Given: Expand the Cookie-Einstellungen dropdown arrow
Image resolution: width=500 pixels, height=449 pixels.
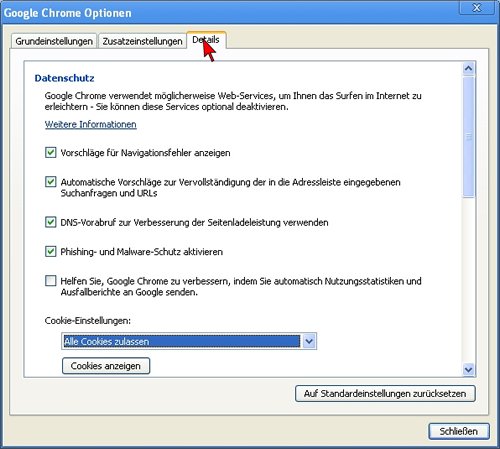Looking at the screenshot, I should pyautogui.click(x=309, y=341).
